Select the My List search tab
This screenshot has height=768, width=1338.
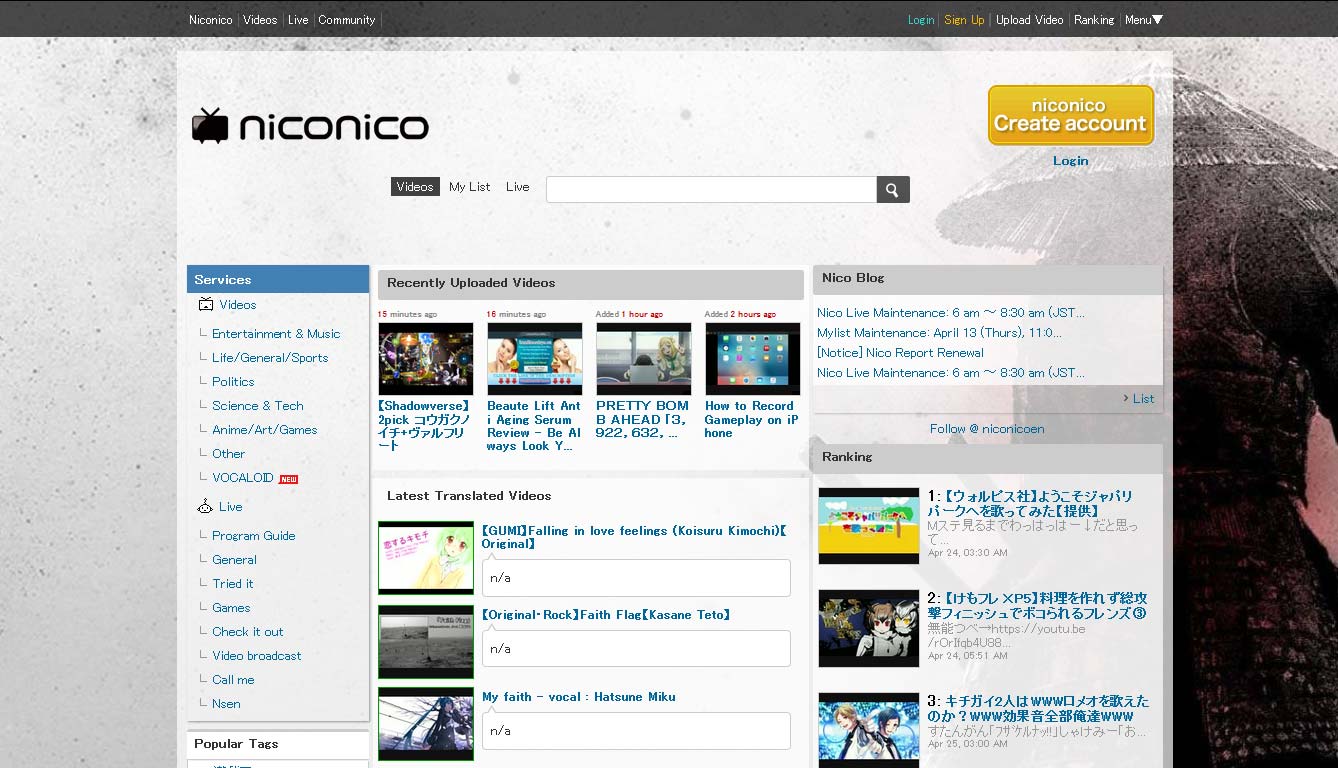470,187
